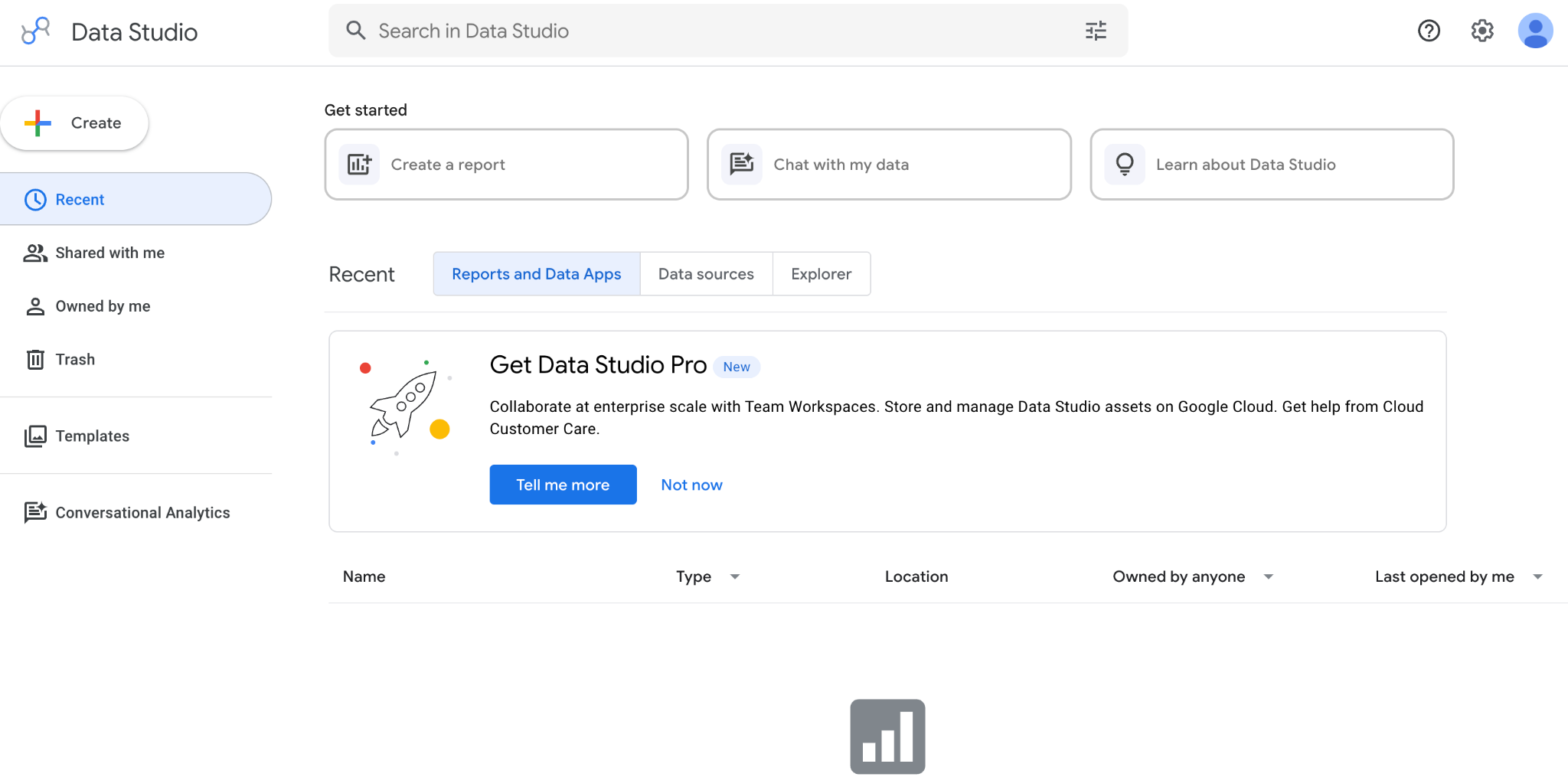Image resolution: width=1568 pixels, height=777 pixels.
Task: Expand the Type filter dropdown arrow
Action: (x=735, y=576)
